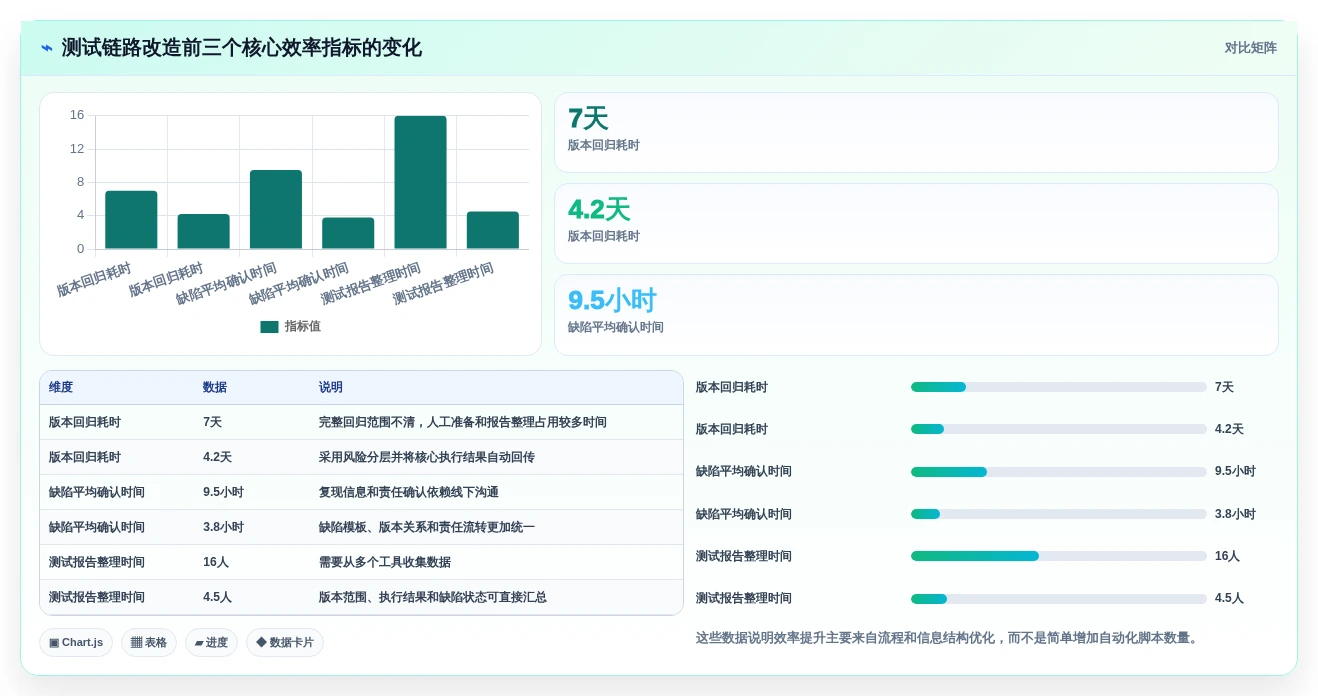This screenshot has width=1318, height=696.
Task: Click the 7天 data card
Action: (x=916, y=133)
